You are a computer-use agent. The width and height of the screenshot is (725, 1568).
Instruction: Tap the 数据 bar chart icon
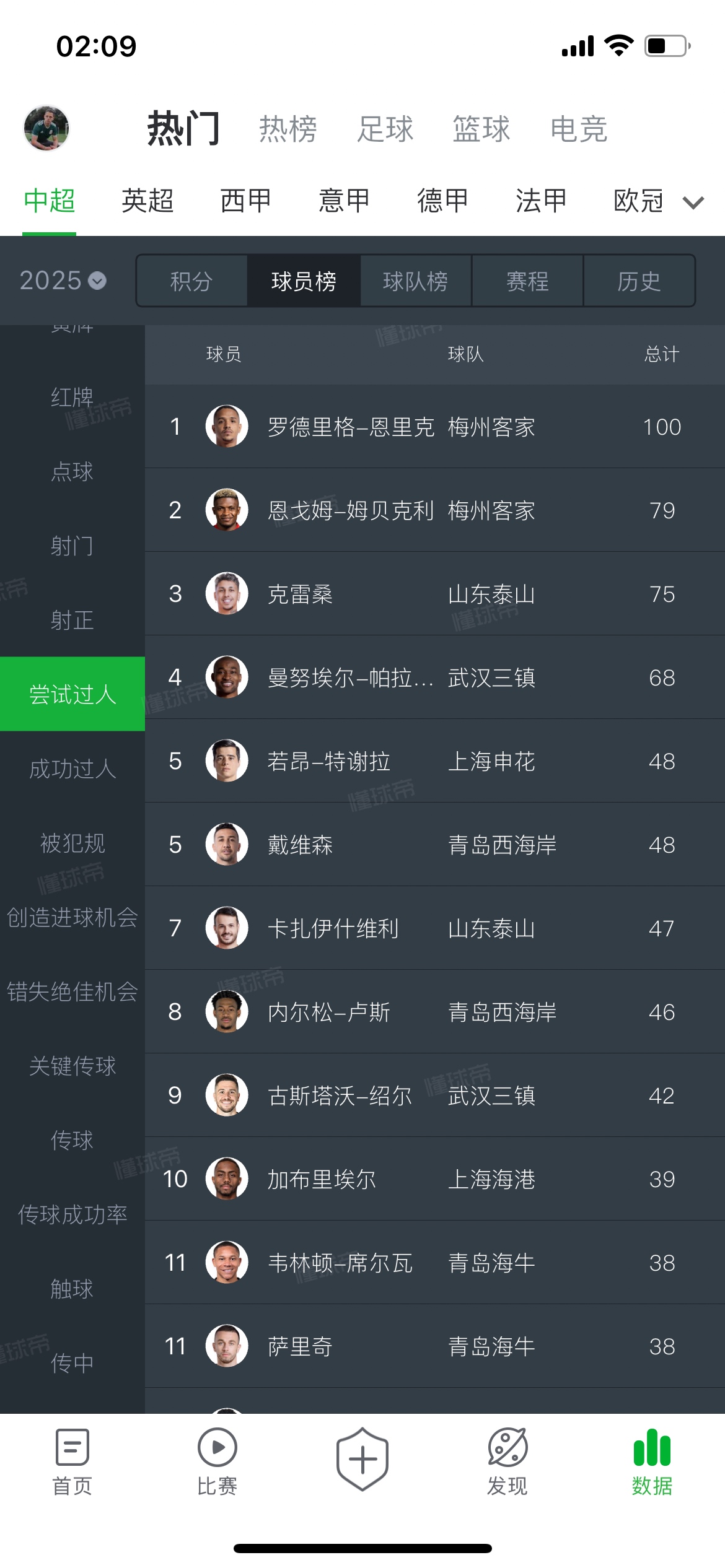(x=652, y=1447)
